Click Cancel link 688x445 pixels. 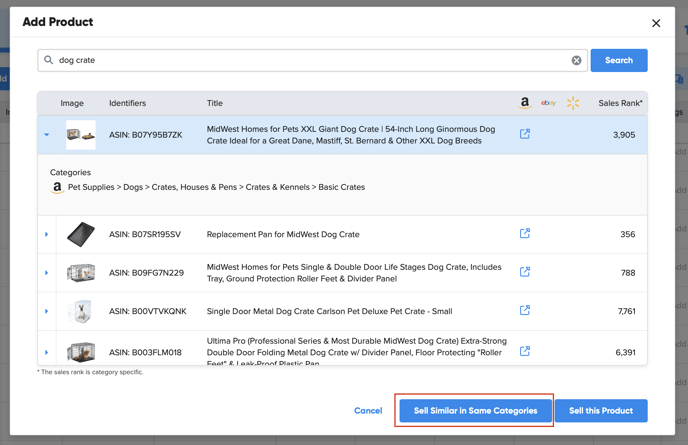(x=368, y=411)
